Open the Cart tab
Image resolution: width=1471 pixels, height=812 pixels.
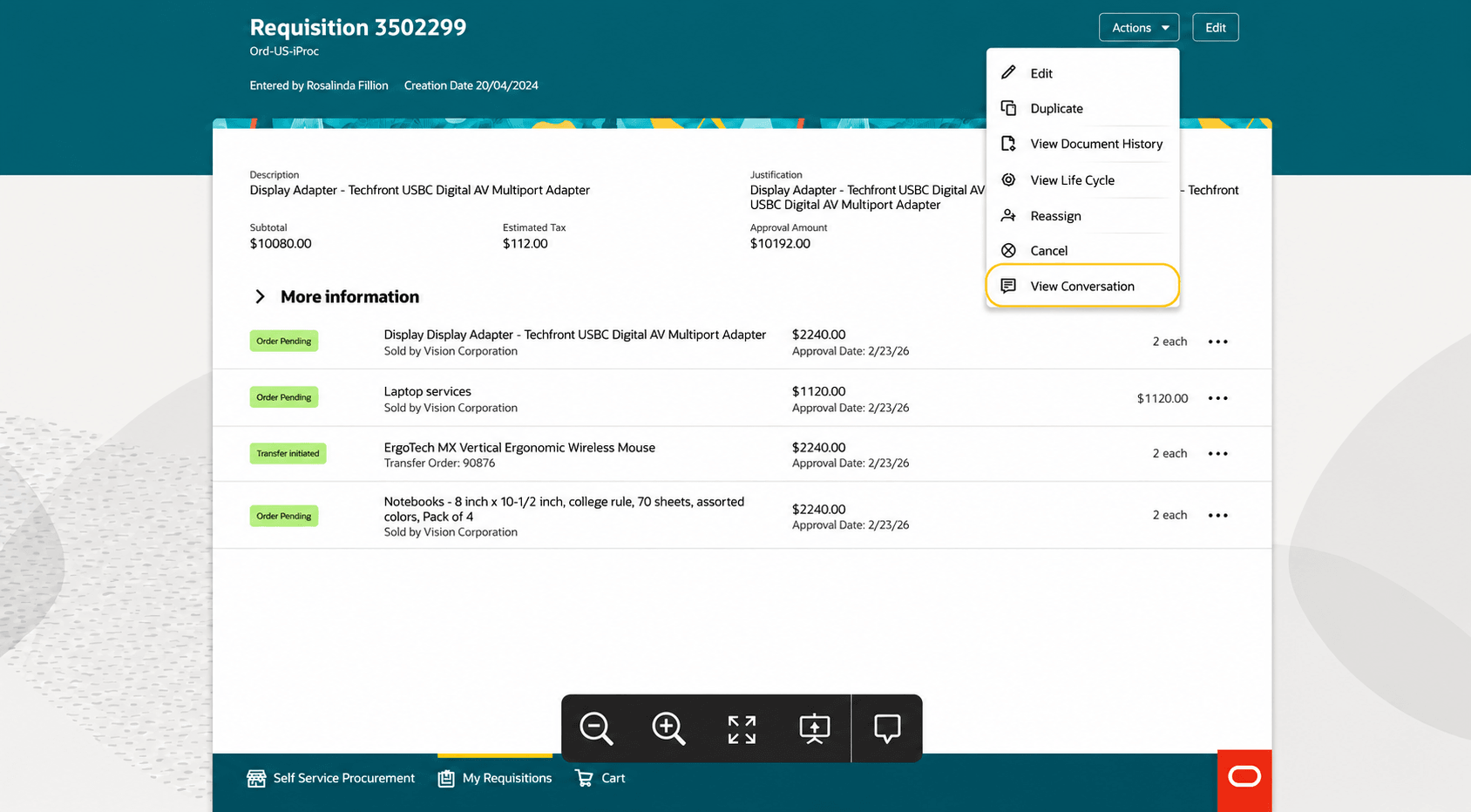click(600, 778)
